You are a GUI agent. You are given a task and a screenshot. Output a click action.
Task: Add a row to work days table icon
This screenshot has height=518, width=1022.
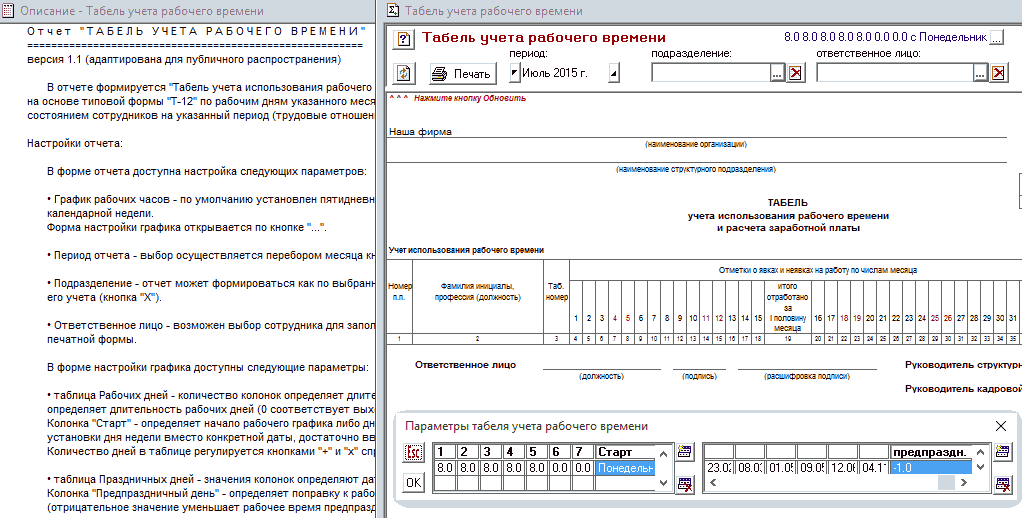coord(684,451)
